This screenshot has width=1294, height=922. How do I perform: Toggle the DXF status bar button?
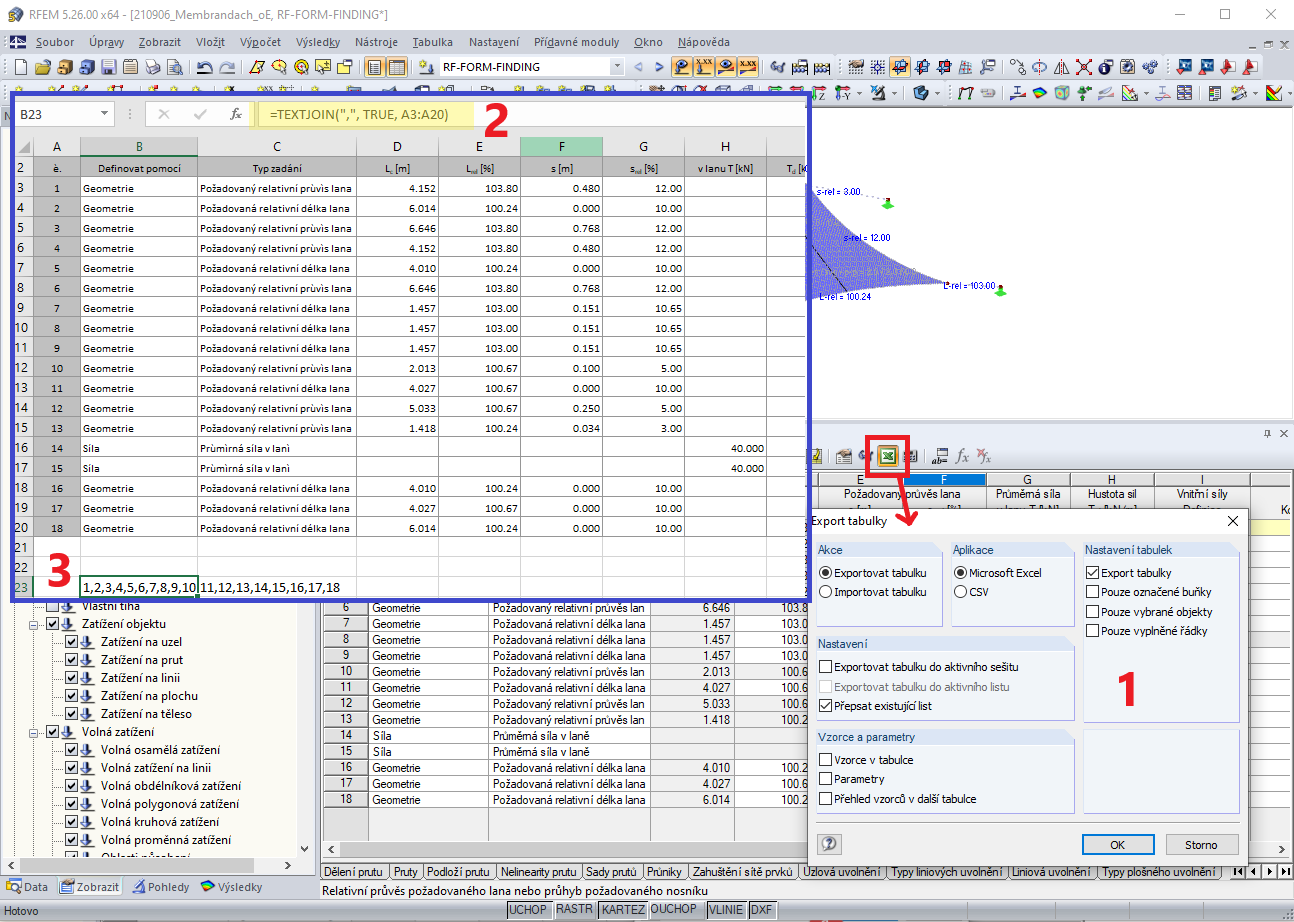click(761, 910)
